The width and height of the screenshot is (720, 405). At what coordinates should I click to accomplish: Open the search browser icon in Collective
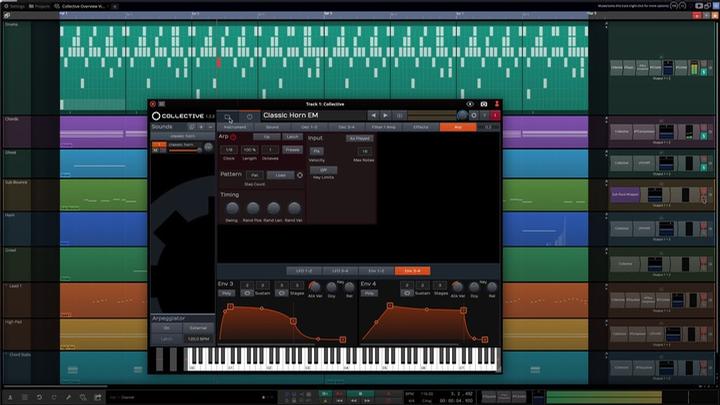228,117
